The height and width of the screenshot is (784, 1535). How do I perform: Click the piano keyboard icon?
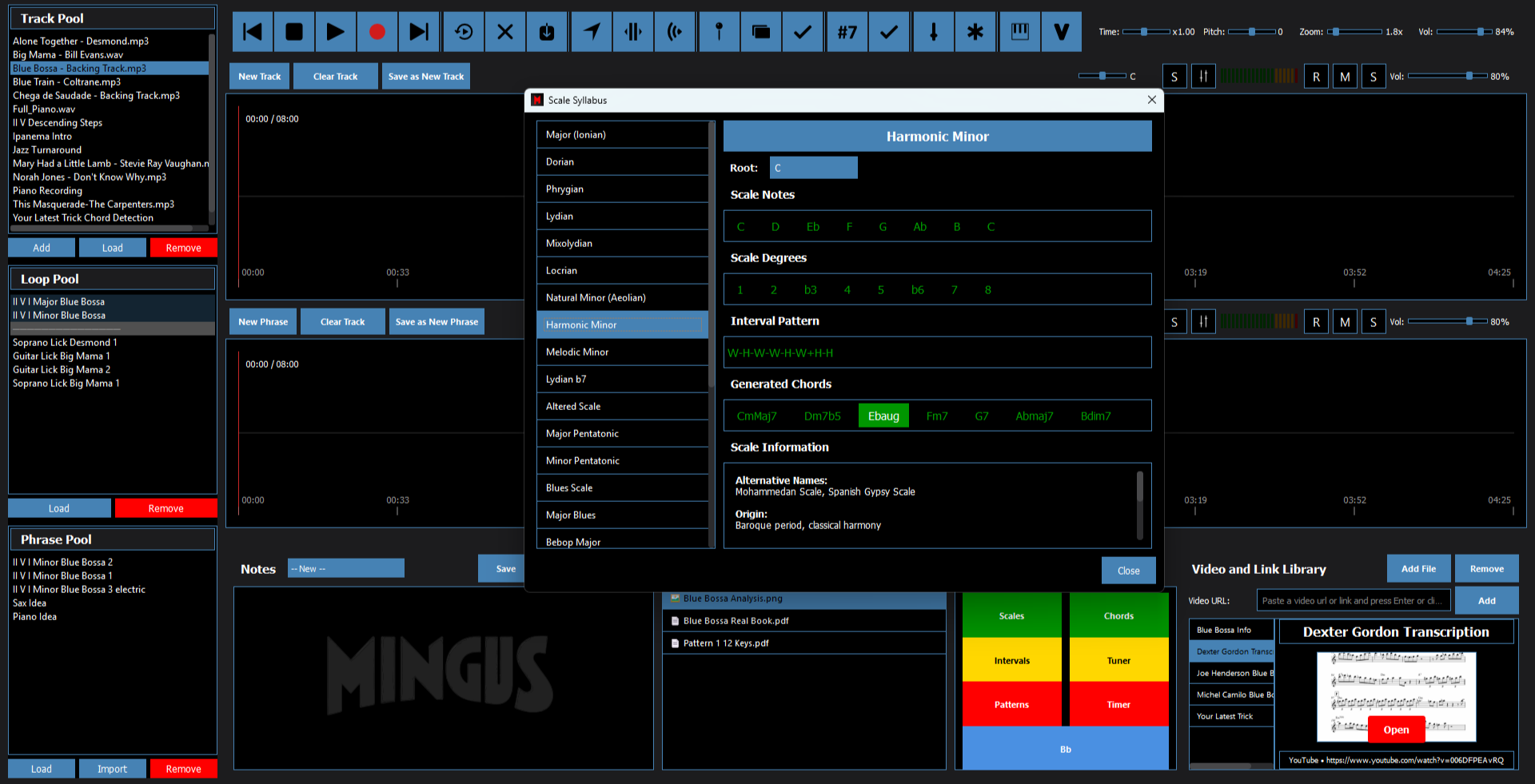tap(1019, 32)
